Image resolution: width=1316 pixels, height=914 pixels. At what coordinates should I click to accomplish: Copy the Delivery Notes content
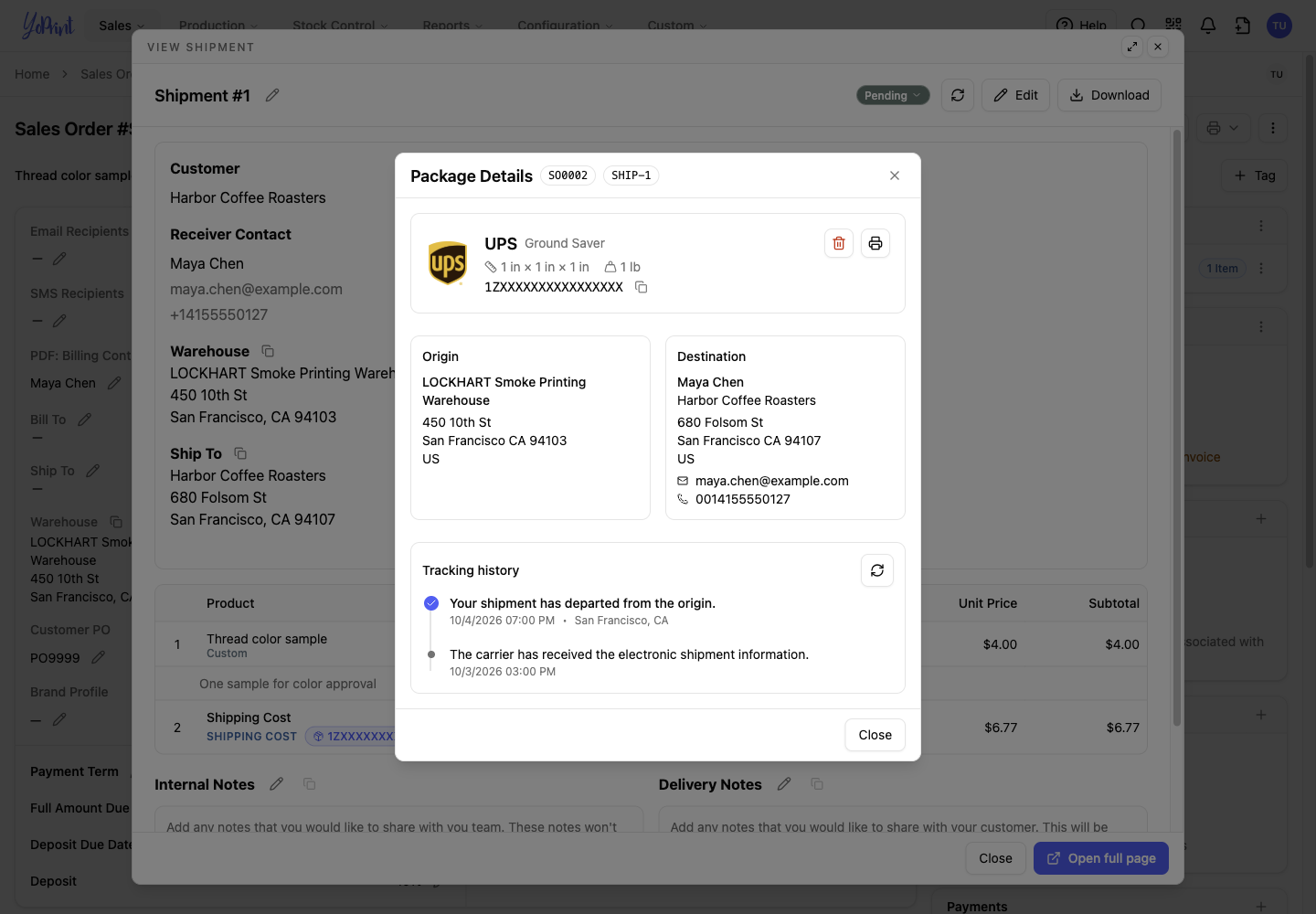817,784
